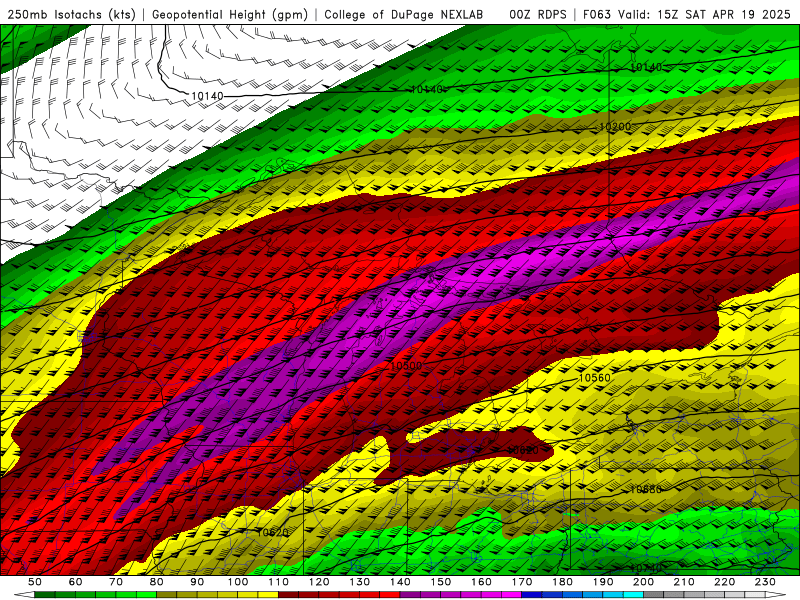Click the 190 value on the color scale
800x600 pixels.
tap(603, 582)
